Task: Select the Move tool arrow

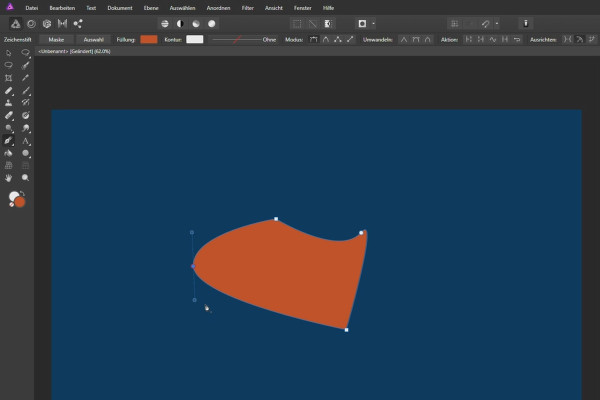Action: pyautogui.click(x=8, y=52)
